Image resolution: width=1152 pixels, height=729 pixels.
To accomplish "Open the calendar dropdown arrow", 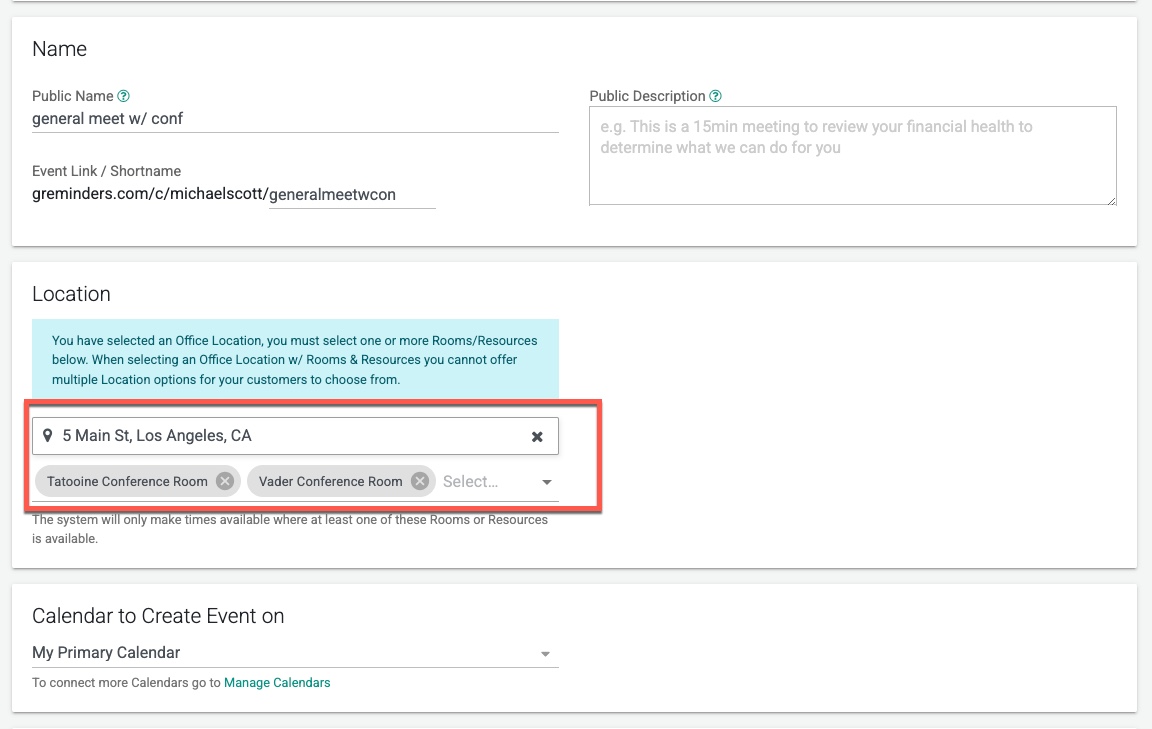I will pyautogui.click(x=546, y=654).
